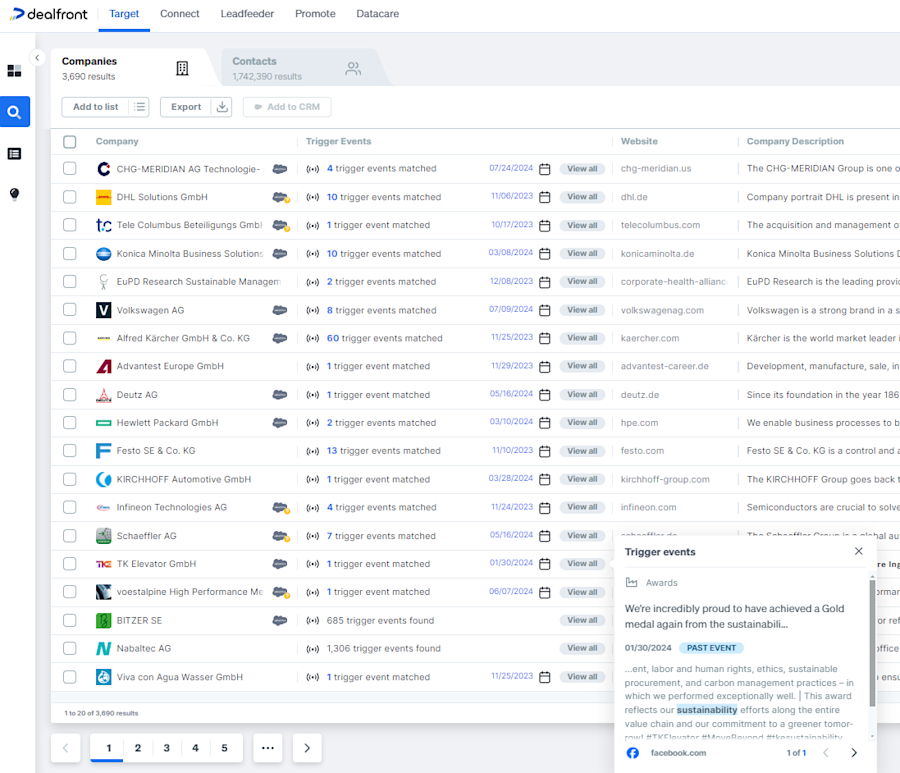The image size is (900, 773).
Task: Click the Facebook icon in the Trigger events popup
Action: coord(631,752)
